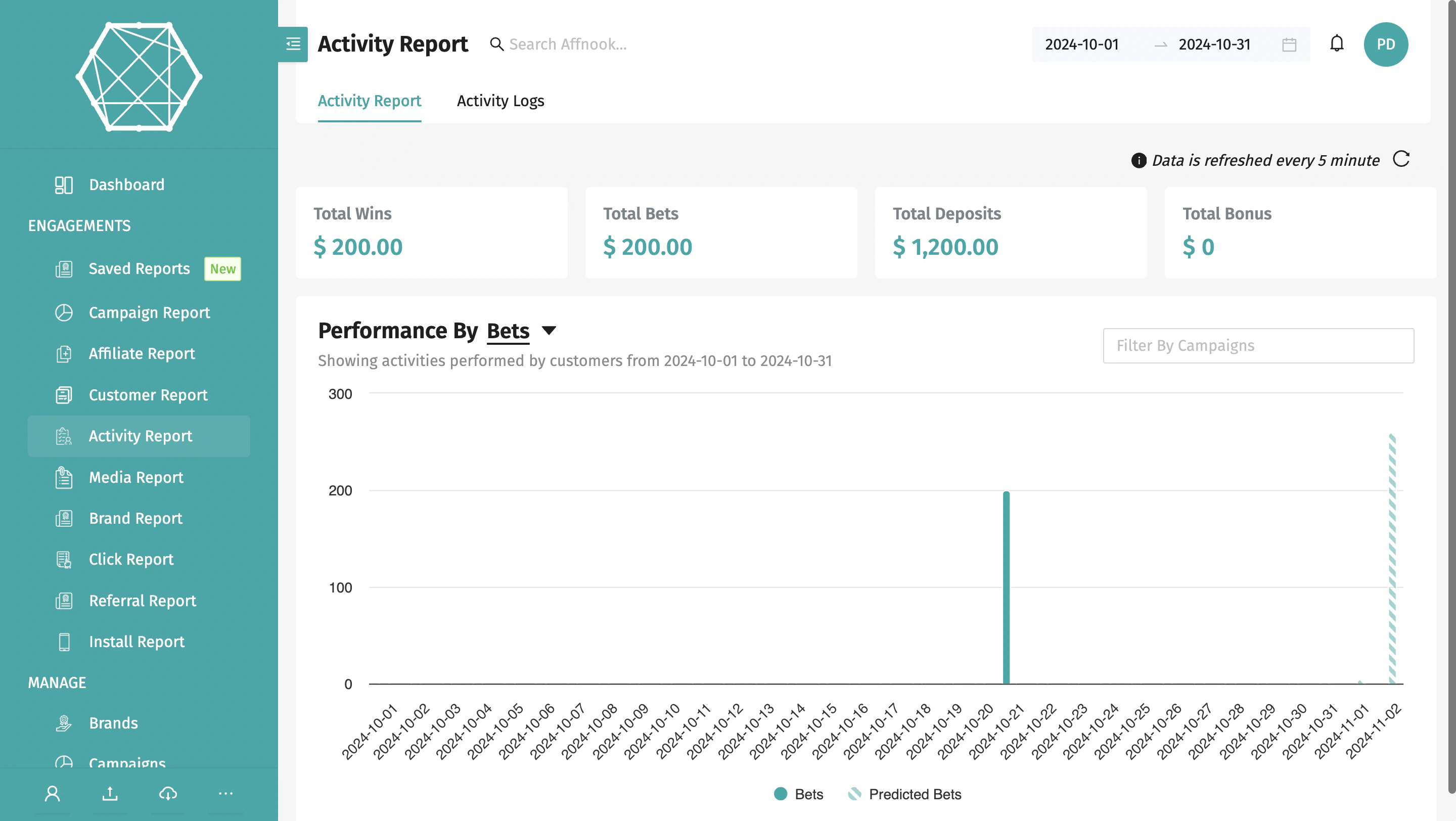Toggle the Predicted Bets legend item

(904, 794)
